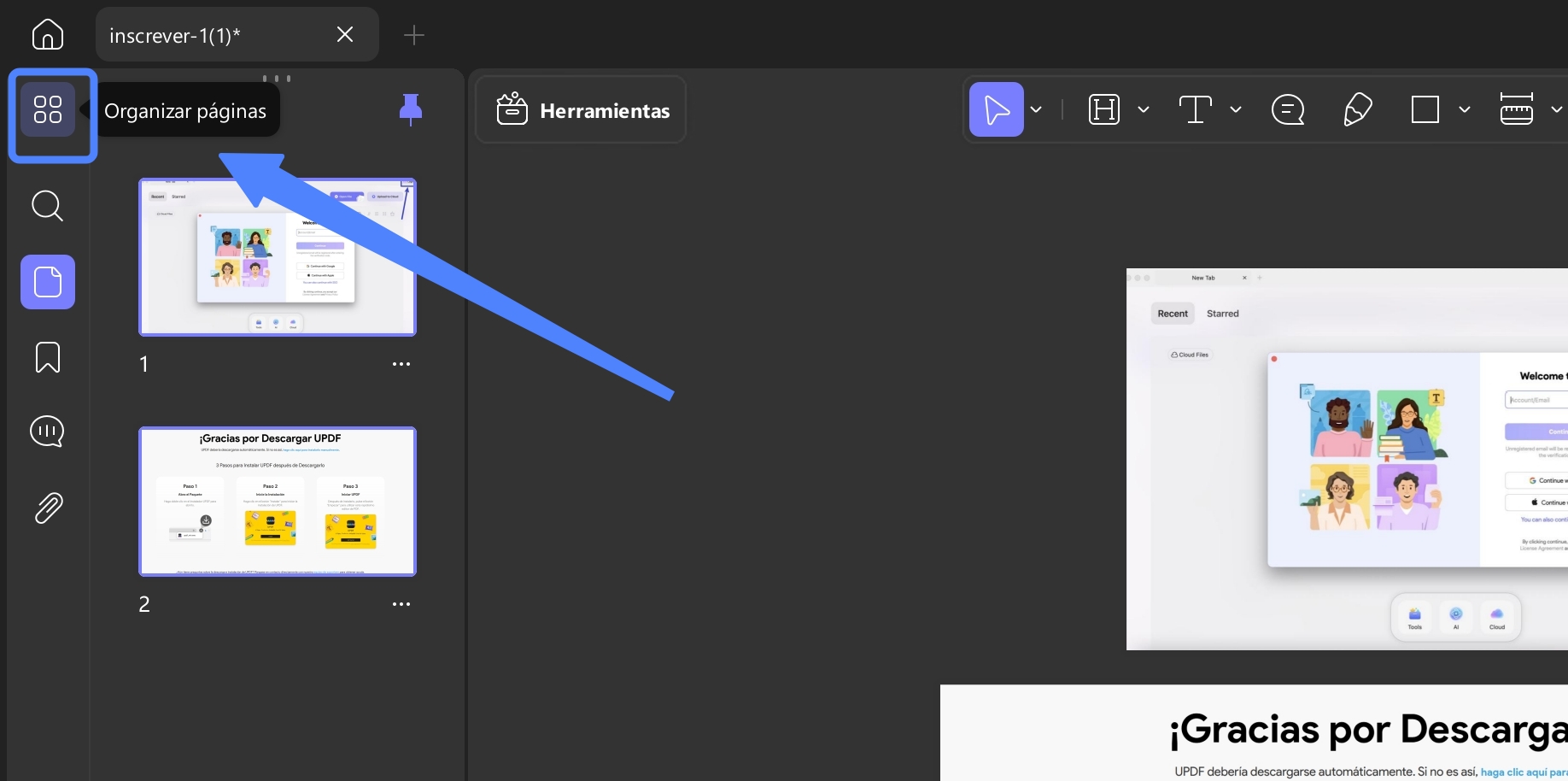Select the Text insertion tool
This screenshot has height=781, width=1568.
point(1196,109)
